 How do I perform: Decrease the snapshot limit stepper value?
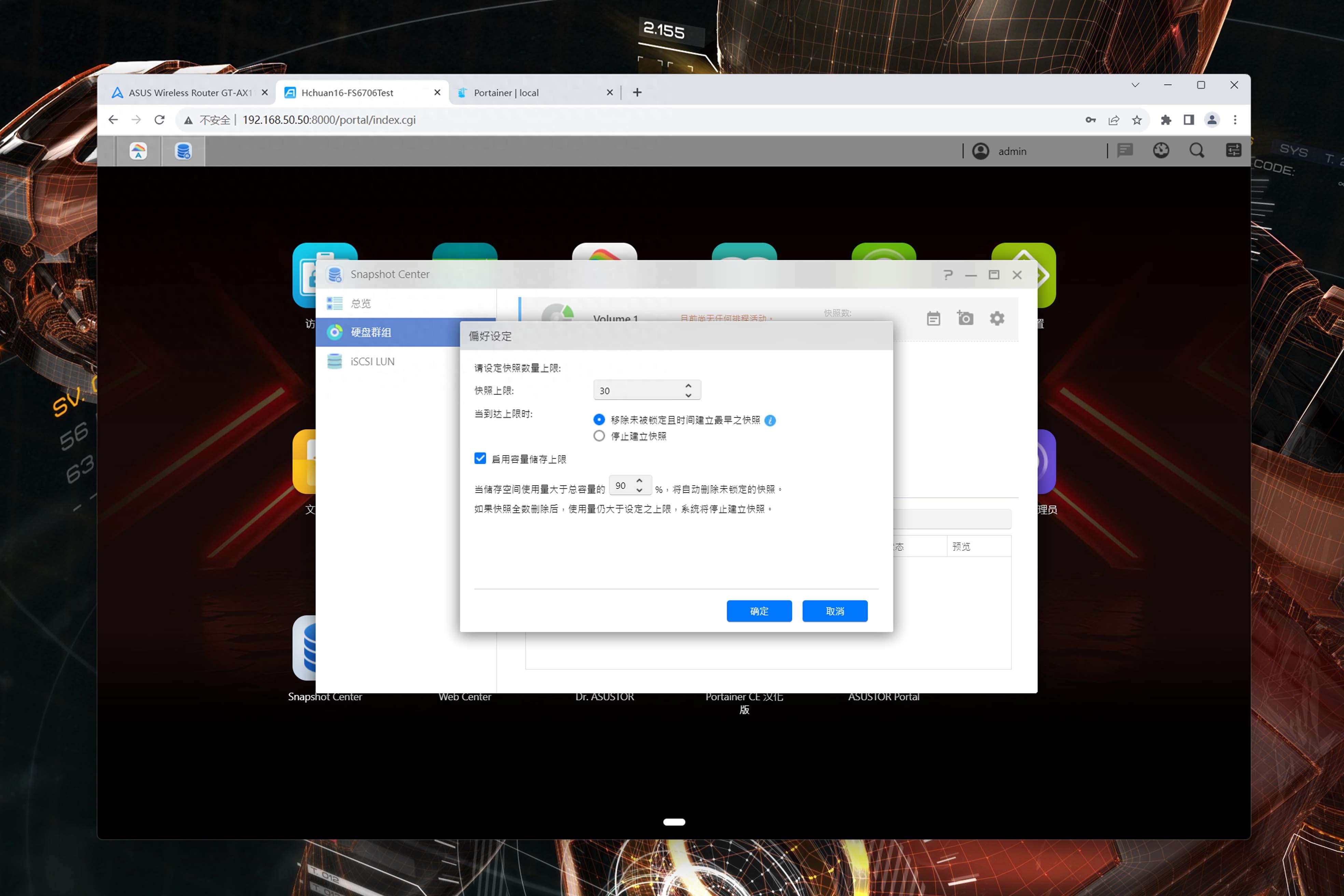(x=688, y=395)
